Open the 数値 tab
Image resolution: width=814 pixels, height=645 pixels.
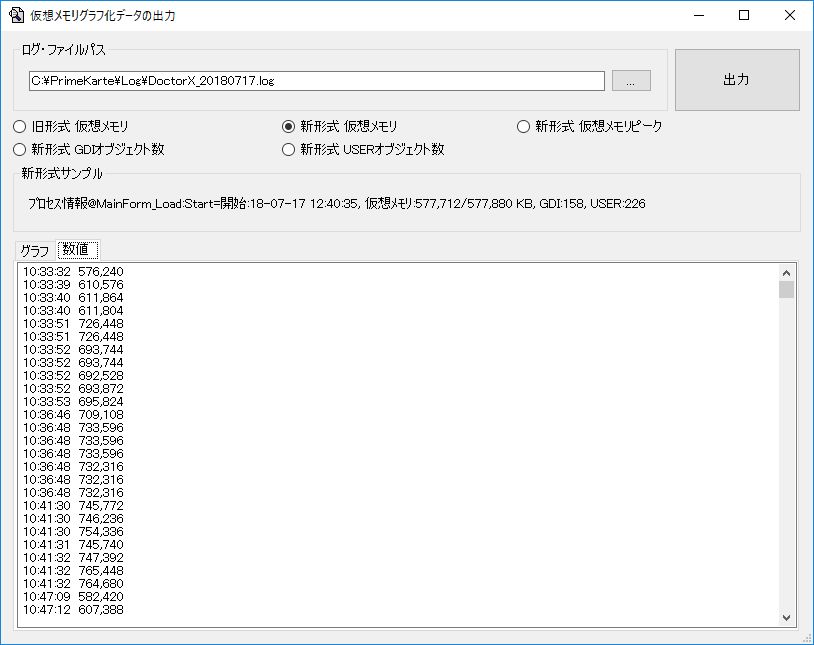click(77, 249)
